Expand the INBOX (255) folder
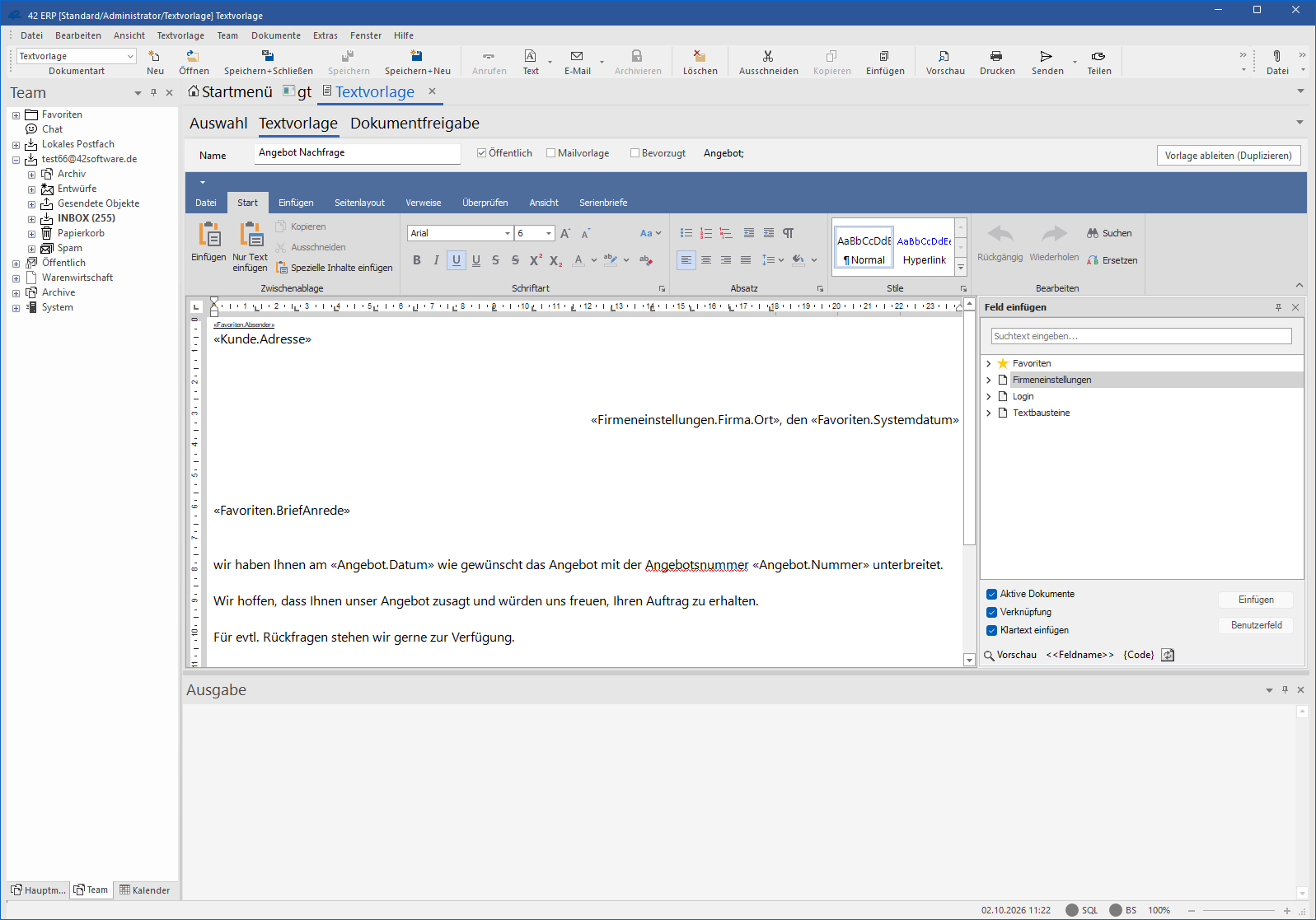This screenshot has height=920, width=1316. tap(31, 219)
